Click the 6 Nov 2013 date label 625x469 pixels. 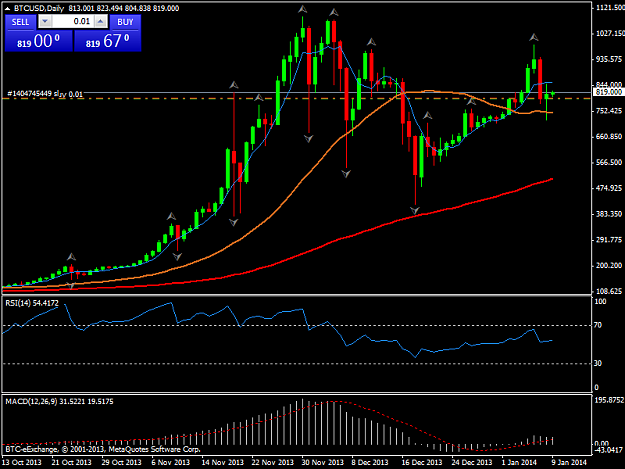click(171, 462)
